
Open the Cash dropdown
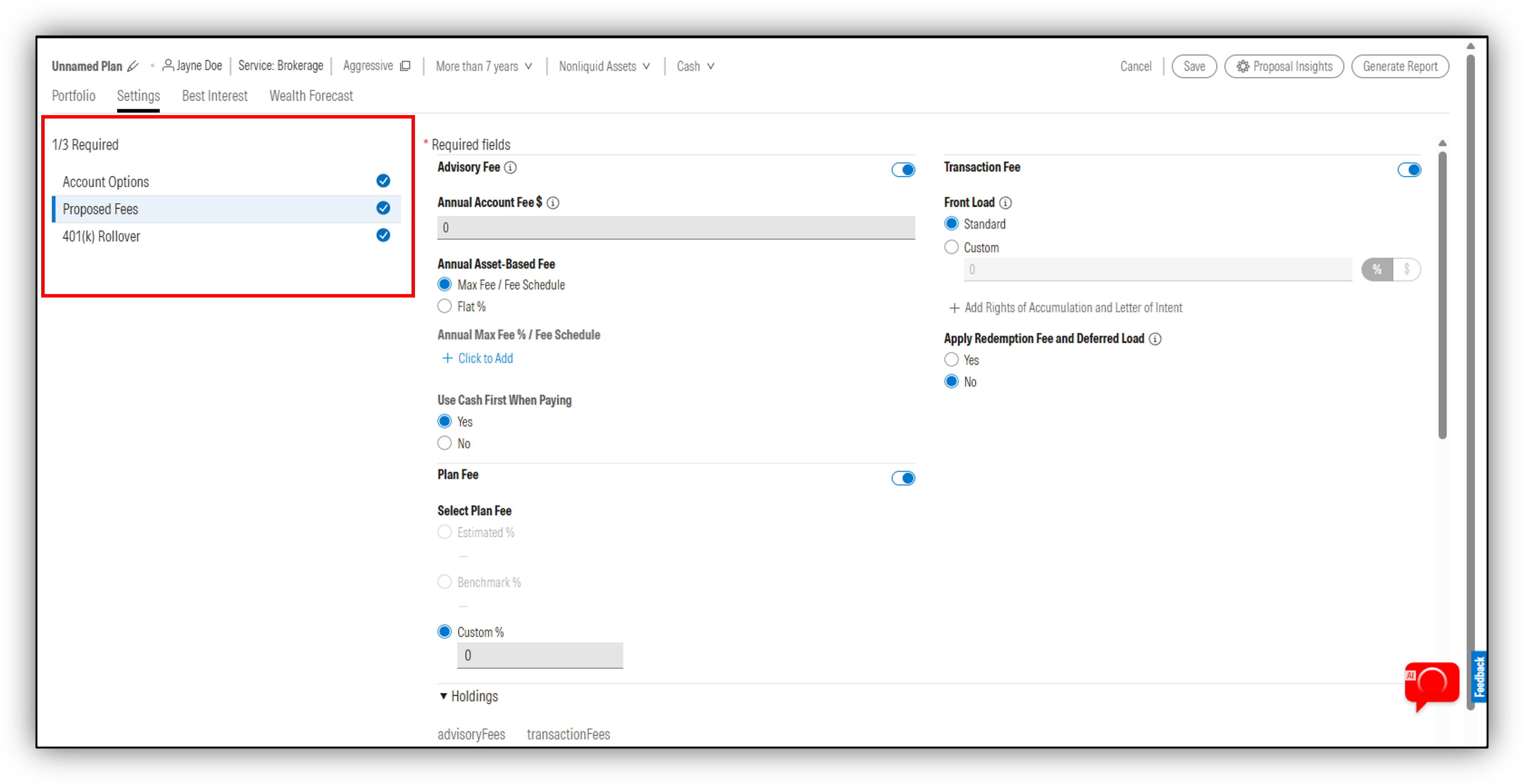point(696,66)
